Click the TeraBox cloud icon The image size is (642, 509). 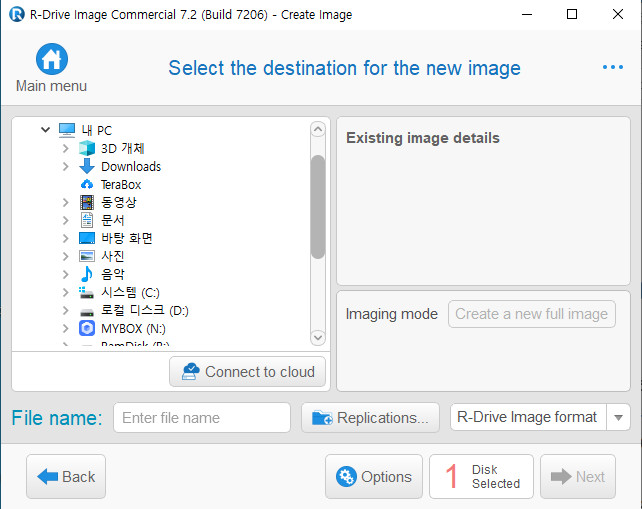click(87, 184)
